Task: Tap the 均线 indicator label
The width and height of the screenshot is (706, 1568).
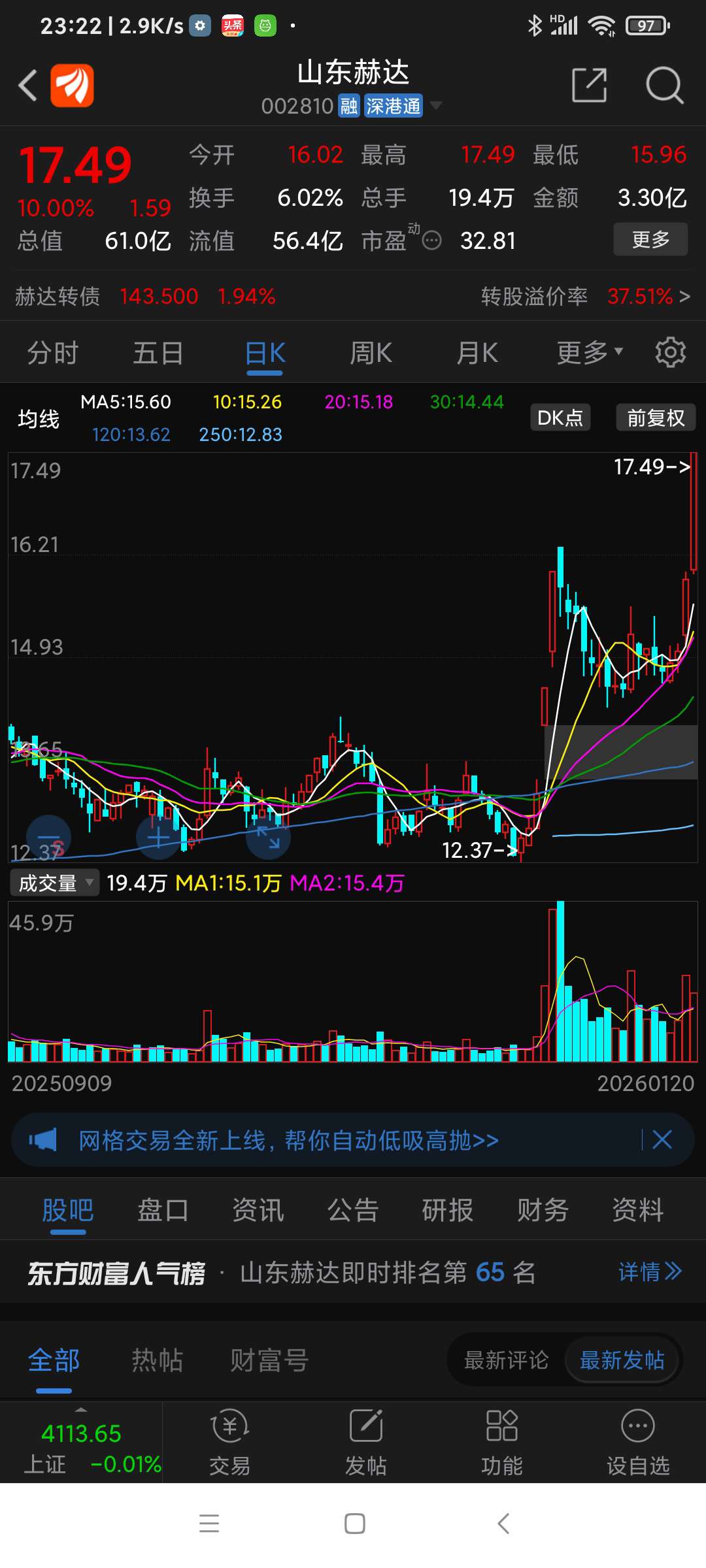Action: pos(39,419)
